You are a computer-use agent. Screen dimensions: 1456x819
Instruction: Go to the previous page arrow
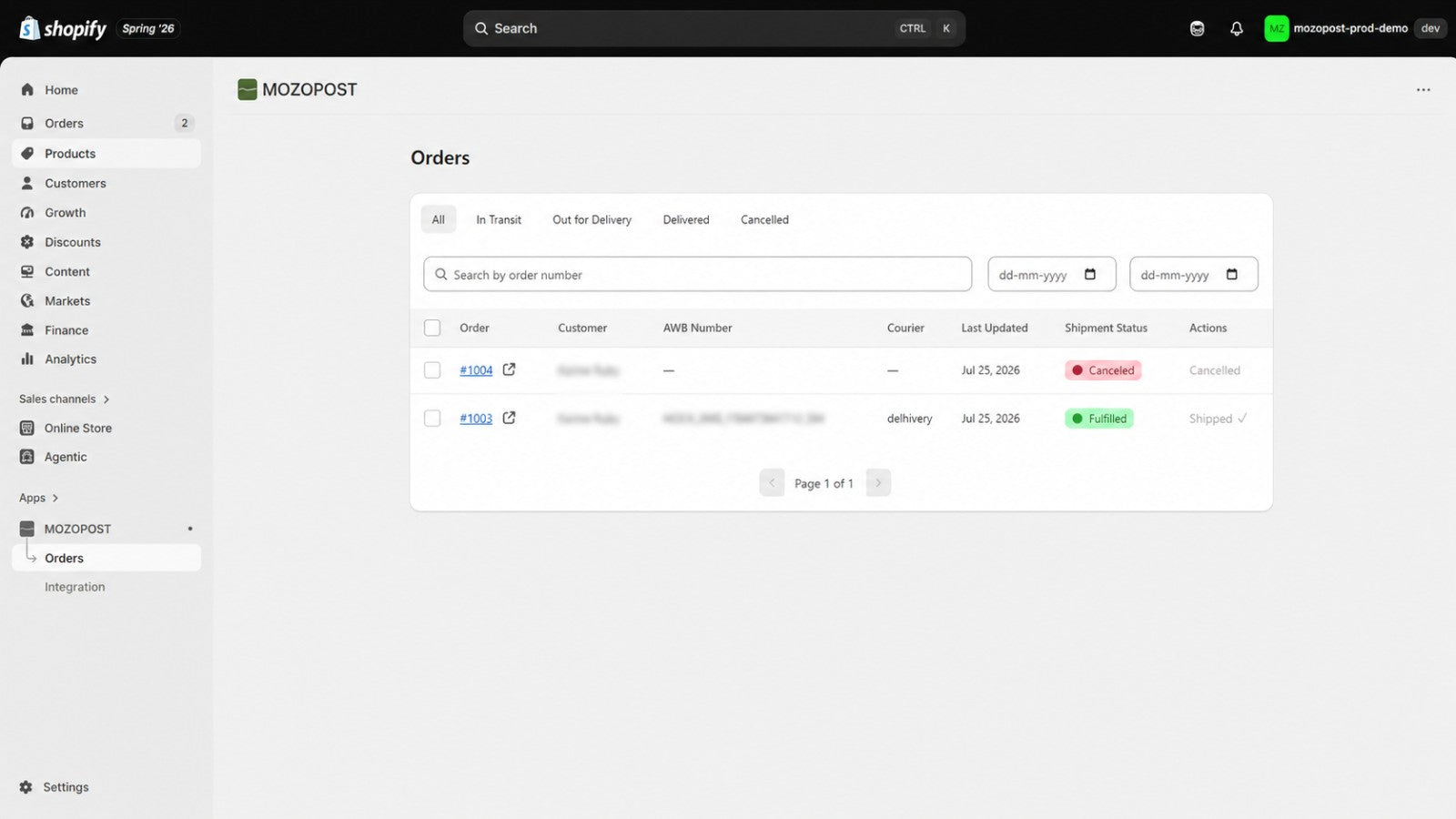click(772, 482)
